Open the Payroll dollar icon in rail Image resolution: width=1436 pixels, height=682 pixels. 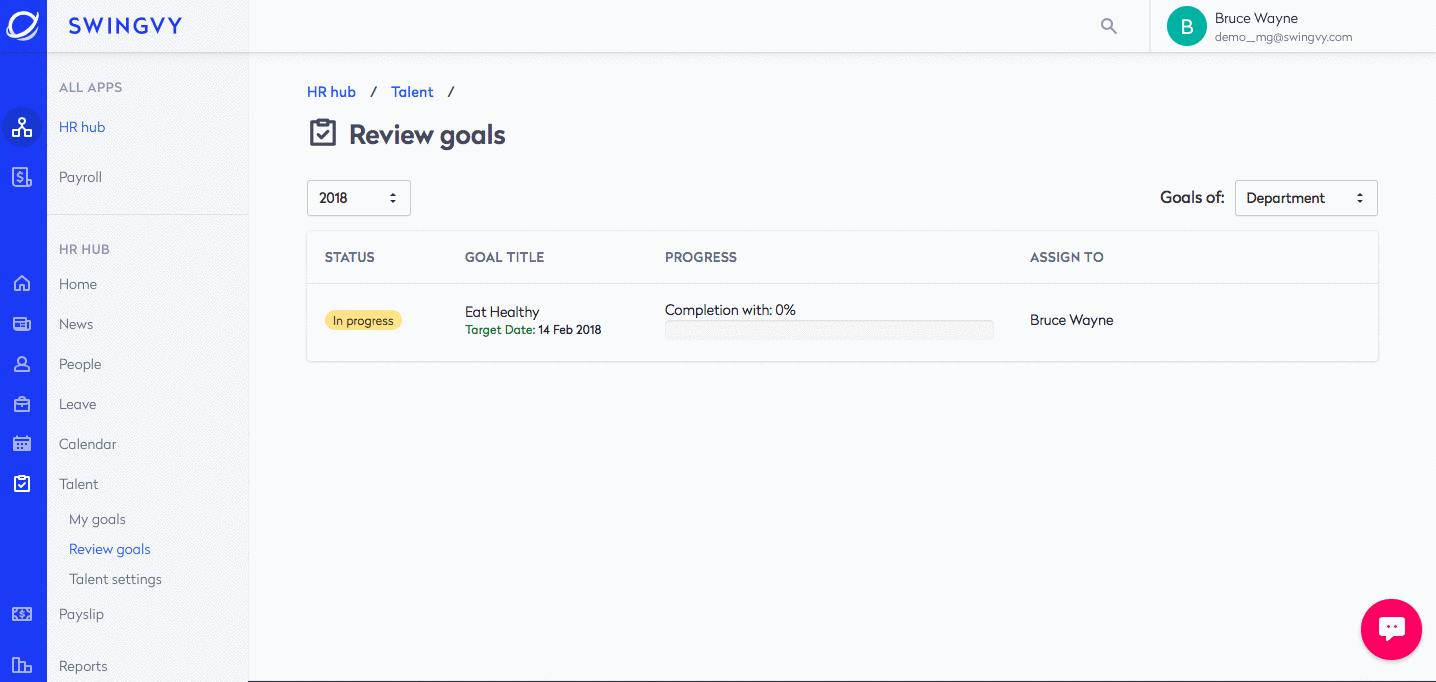point(22,177)
